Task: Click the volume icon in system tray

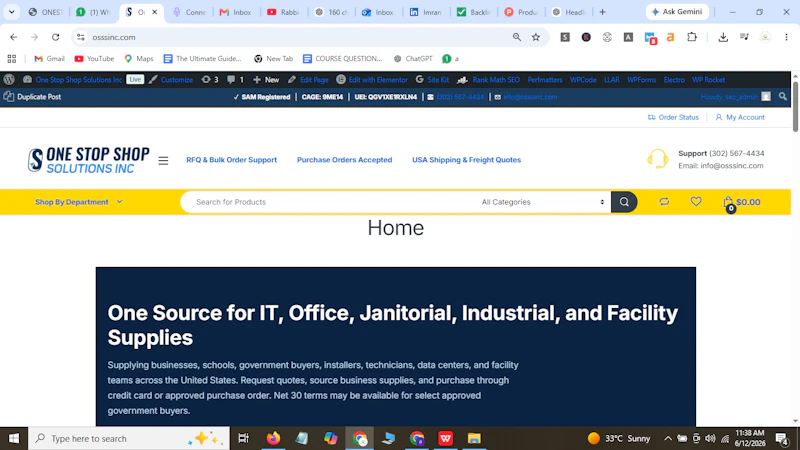Action: click(x=710, y=438)
